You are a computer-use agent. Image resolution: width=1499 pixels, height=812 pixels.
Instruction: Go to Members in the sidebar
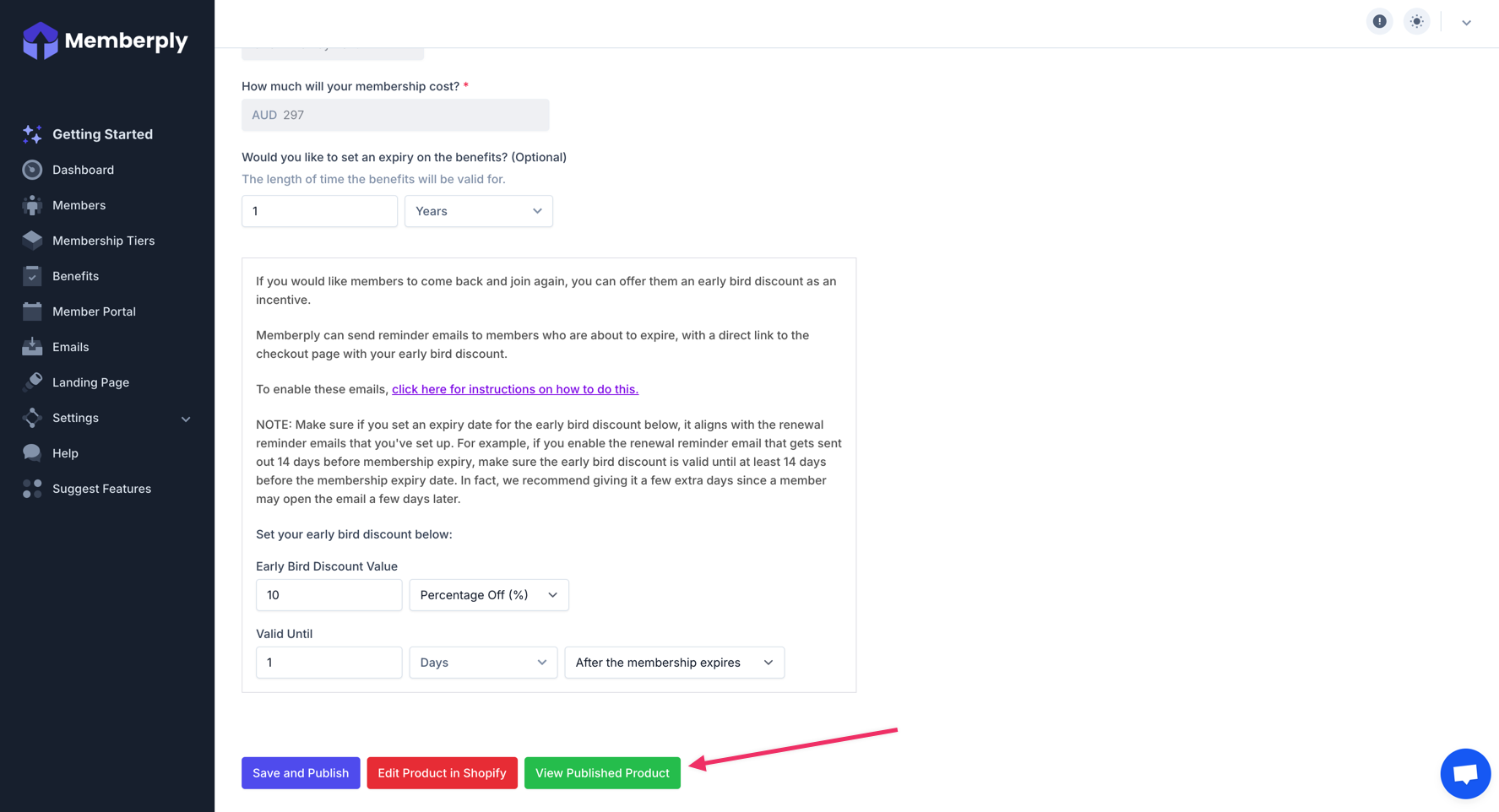(79, 205)
